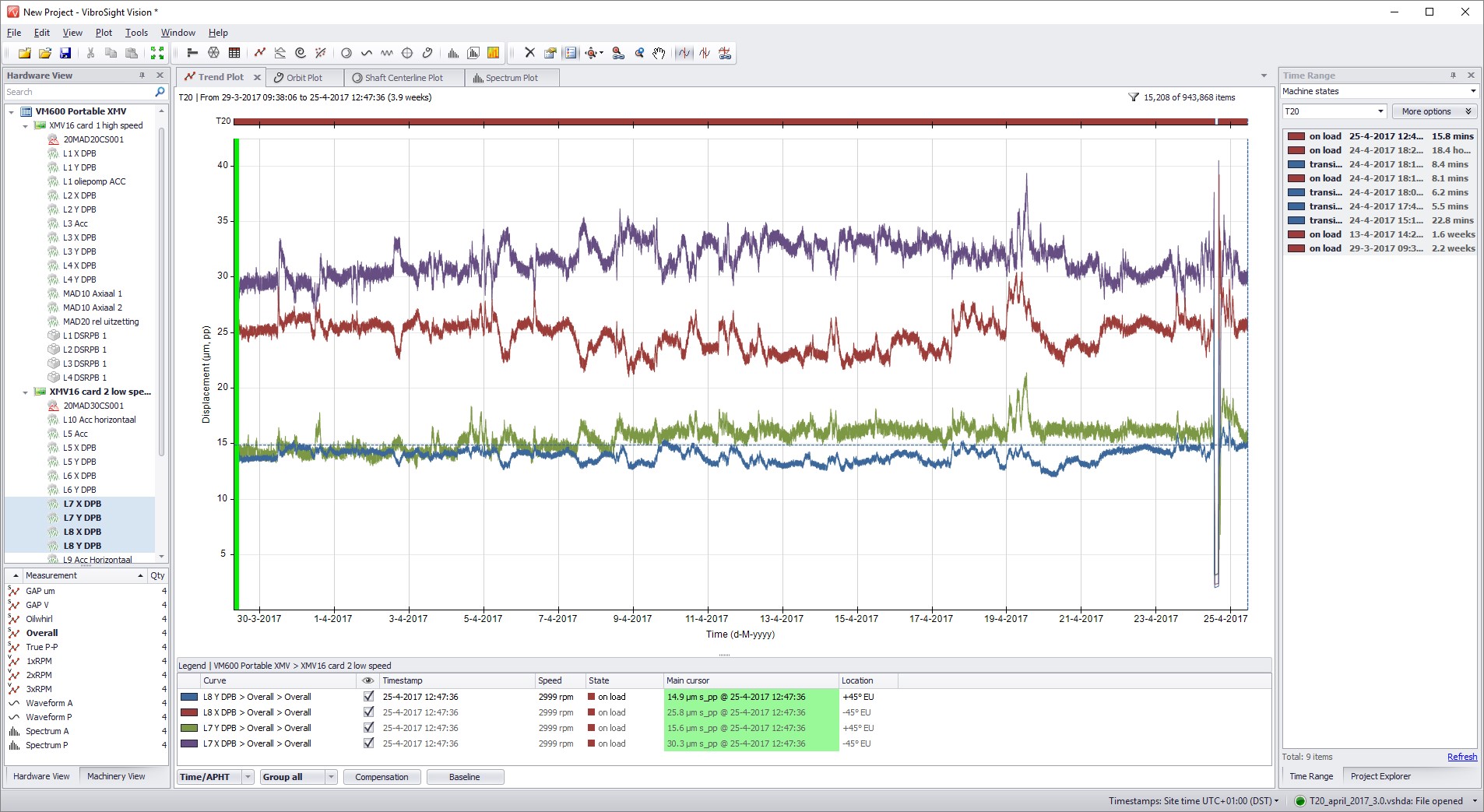Click the Compensation button
This screenshot has height=812, width=1484.
tap(382, 776)
